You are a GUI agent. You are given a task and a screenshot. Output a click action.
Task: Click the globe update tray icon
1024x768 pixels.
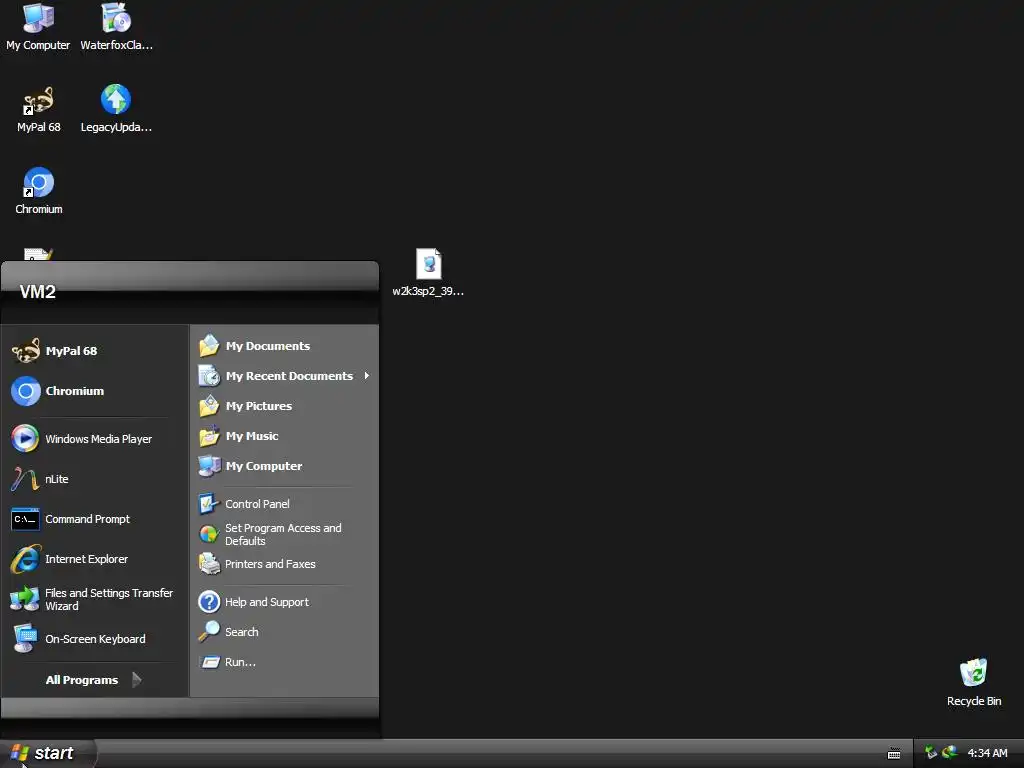(950, 753)
